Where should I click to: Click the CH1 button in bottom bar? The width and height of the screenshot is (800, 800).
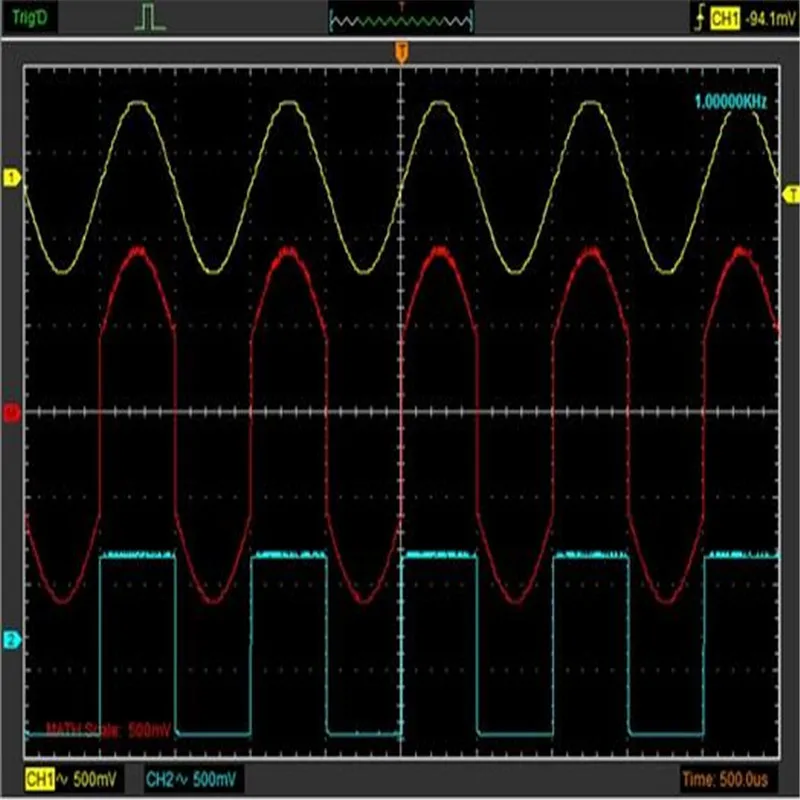(x=40, y=779)
